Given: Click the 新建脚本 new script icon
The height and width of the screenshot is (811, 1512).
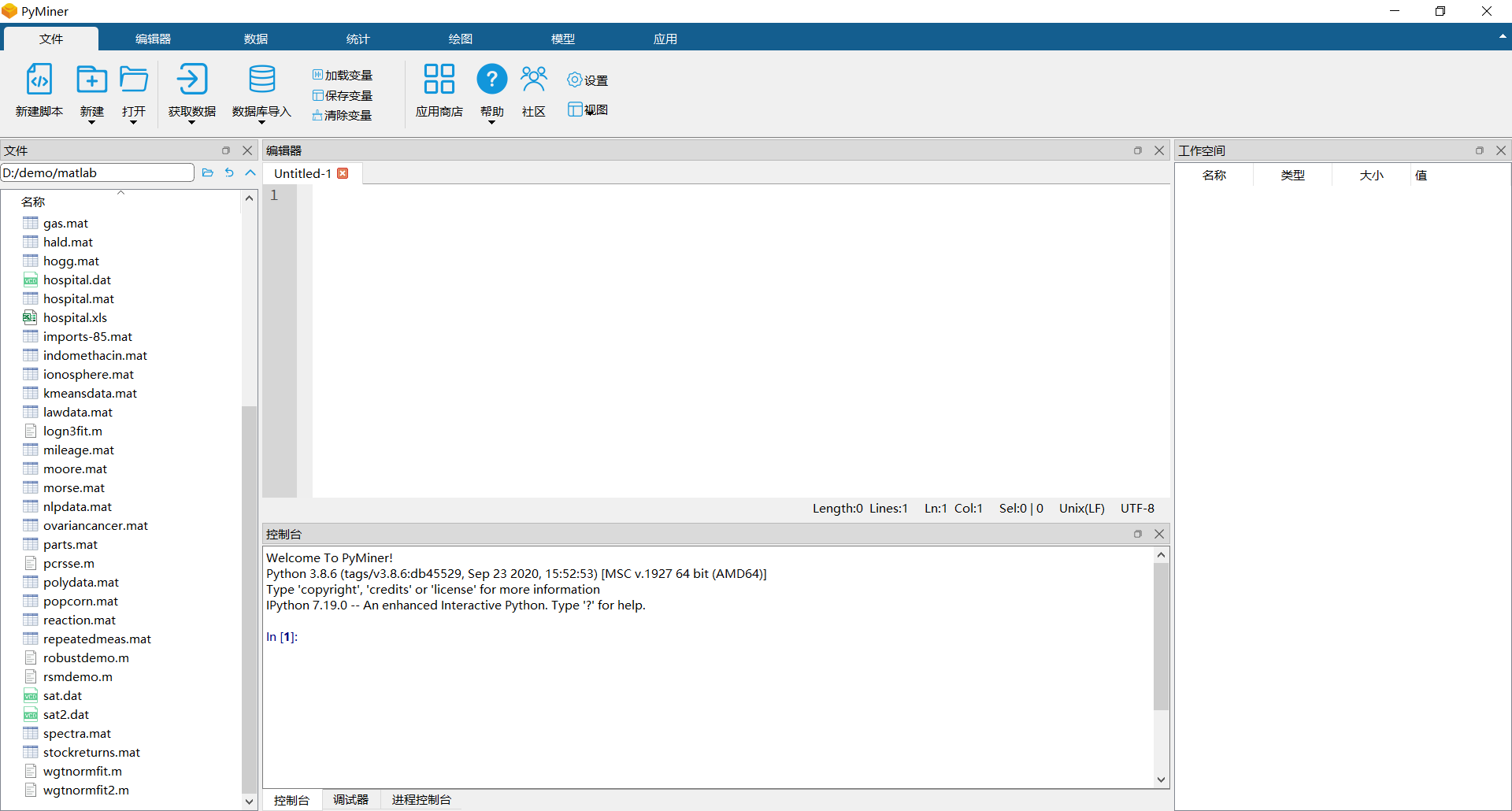Looking at the screenshot, I should click(x=39, y=80).
